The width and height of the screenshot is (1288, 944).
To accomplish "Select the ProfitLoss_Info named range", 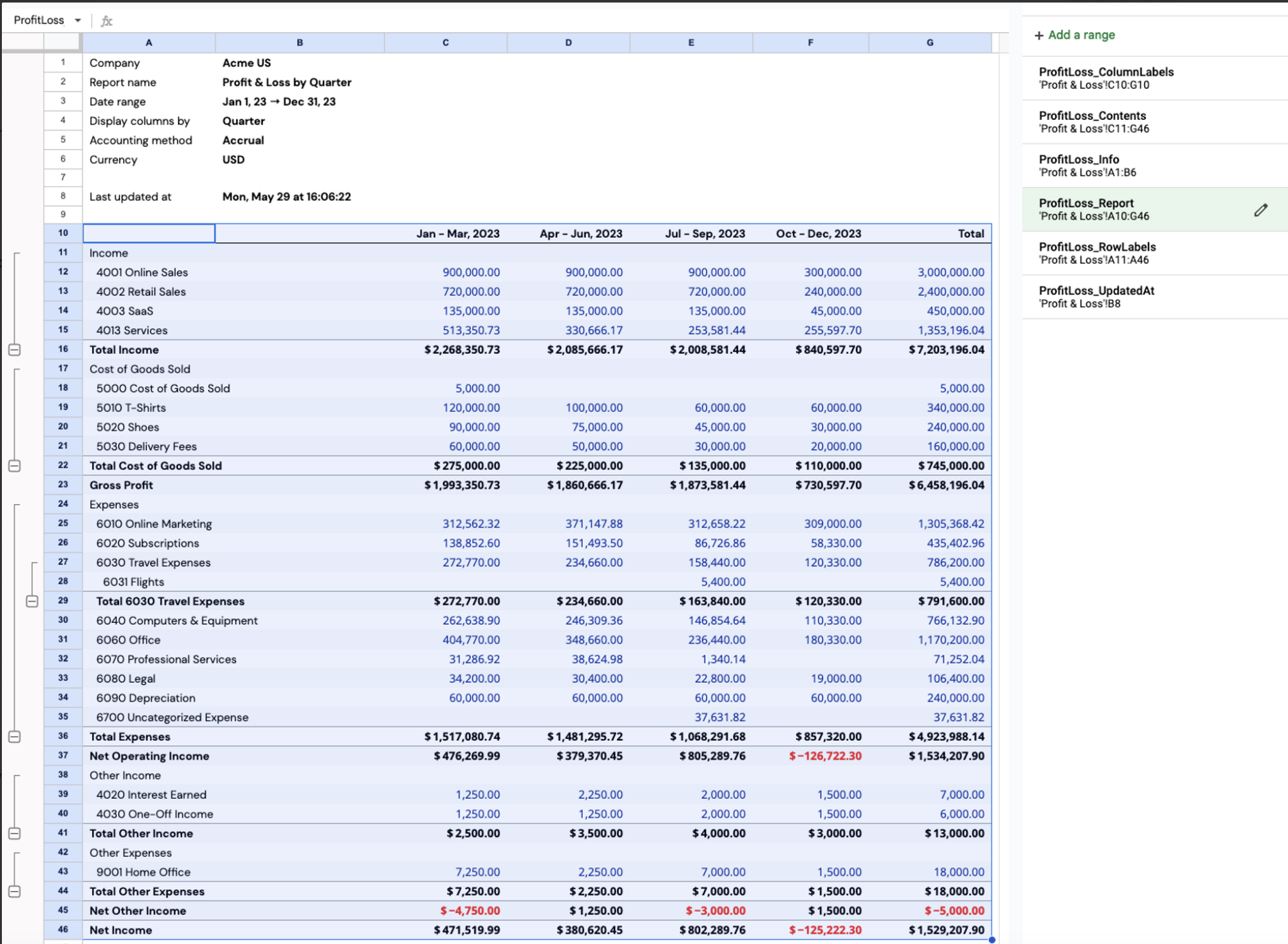I will [x=1154, y=165].
